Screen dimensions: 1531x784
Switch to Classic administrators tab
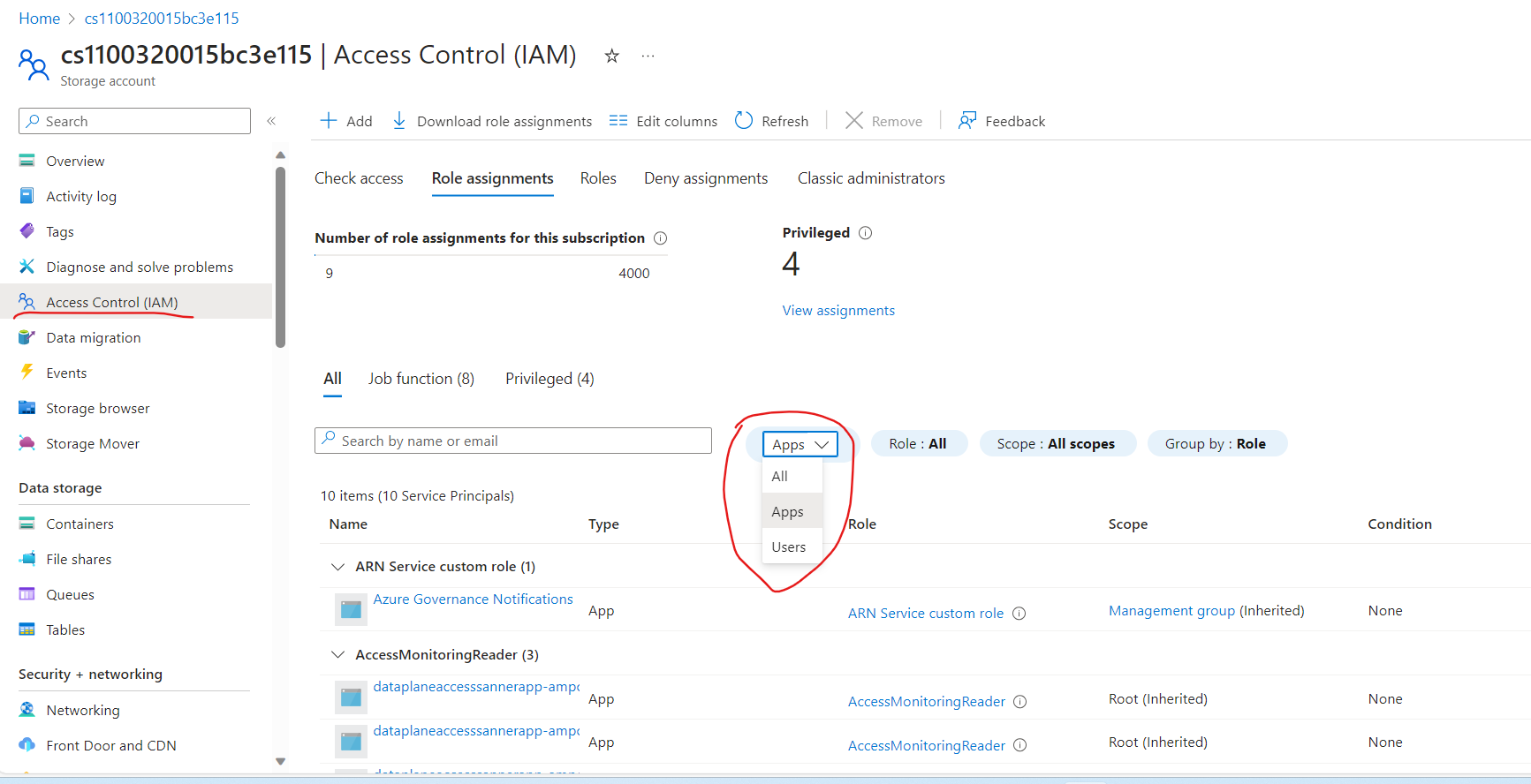871,178
